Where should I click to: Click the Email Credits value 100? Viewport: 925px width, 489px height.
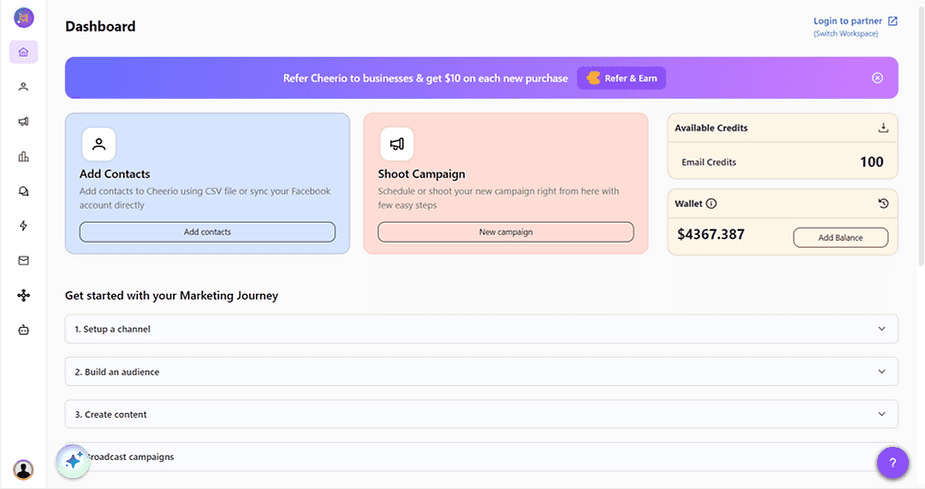coord(871,162)
